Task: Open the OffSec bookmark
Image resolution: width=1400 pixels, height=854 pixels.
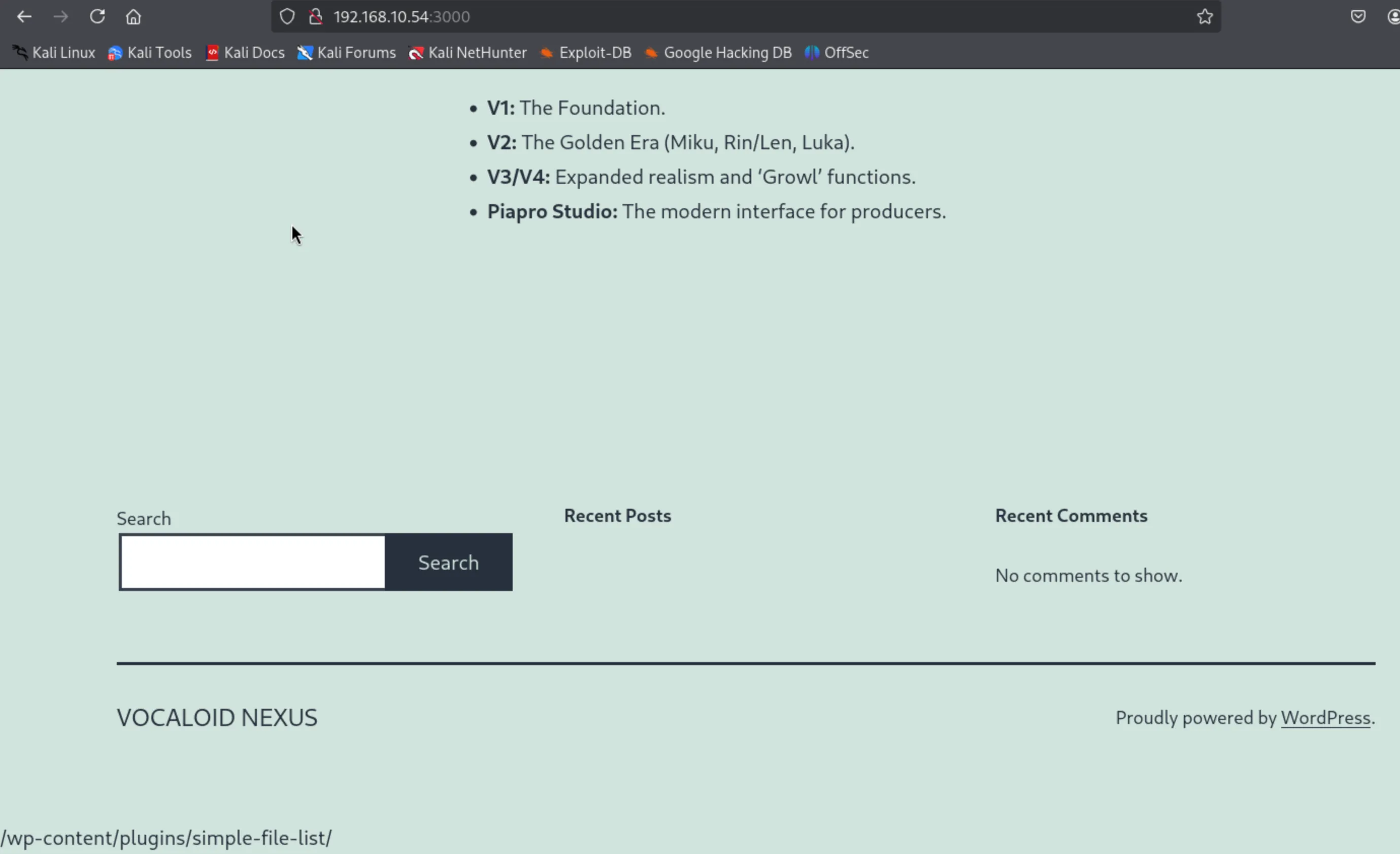Action: point(837,52)
